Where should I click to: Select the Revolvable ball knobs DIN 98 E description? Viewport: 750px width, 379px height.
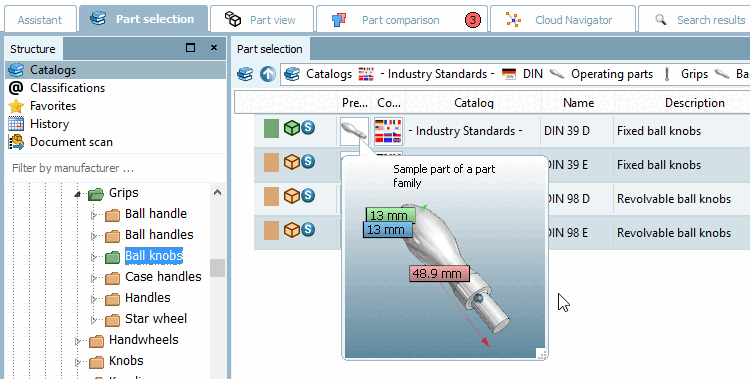coord(674,233)
